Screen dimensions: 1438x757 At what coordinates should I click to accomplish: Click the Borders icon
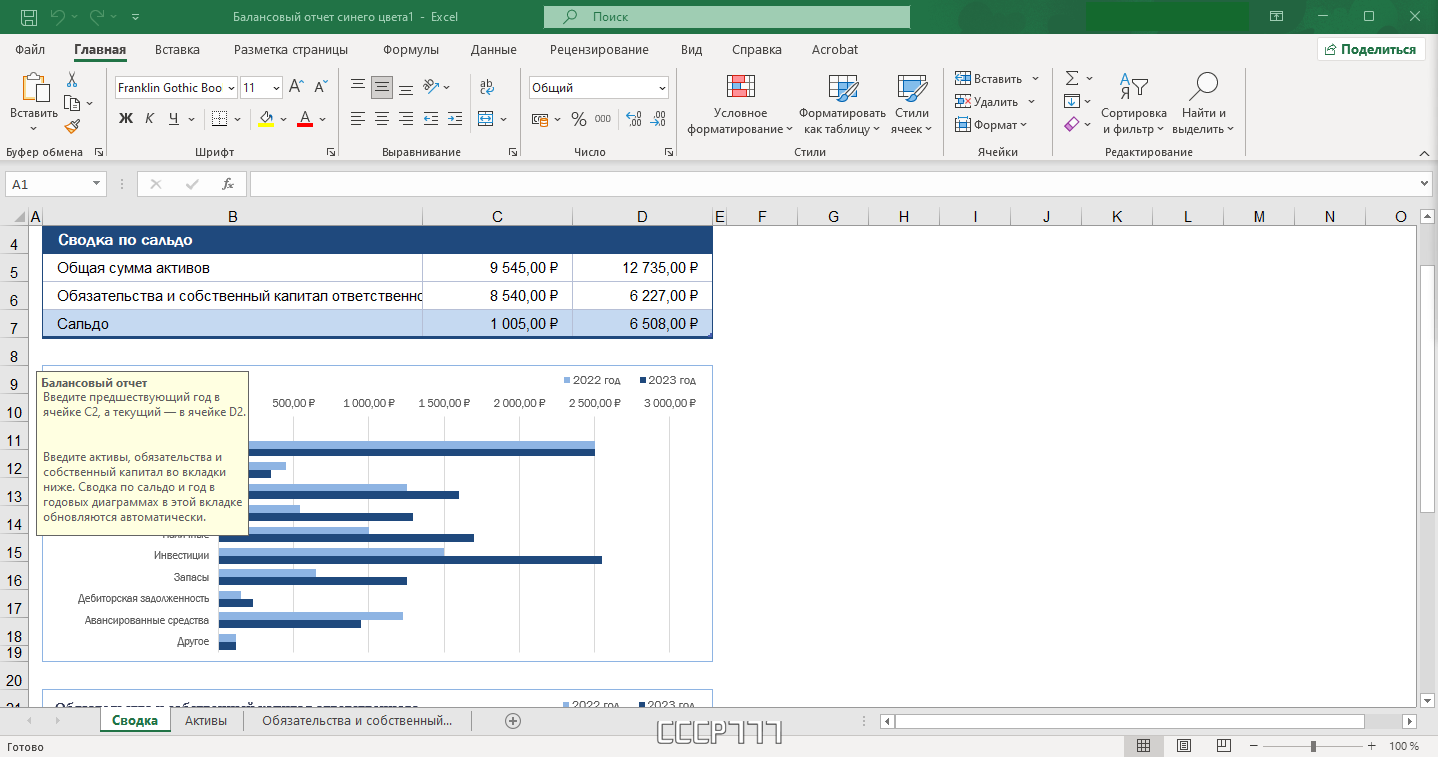point(218,119)
